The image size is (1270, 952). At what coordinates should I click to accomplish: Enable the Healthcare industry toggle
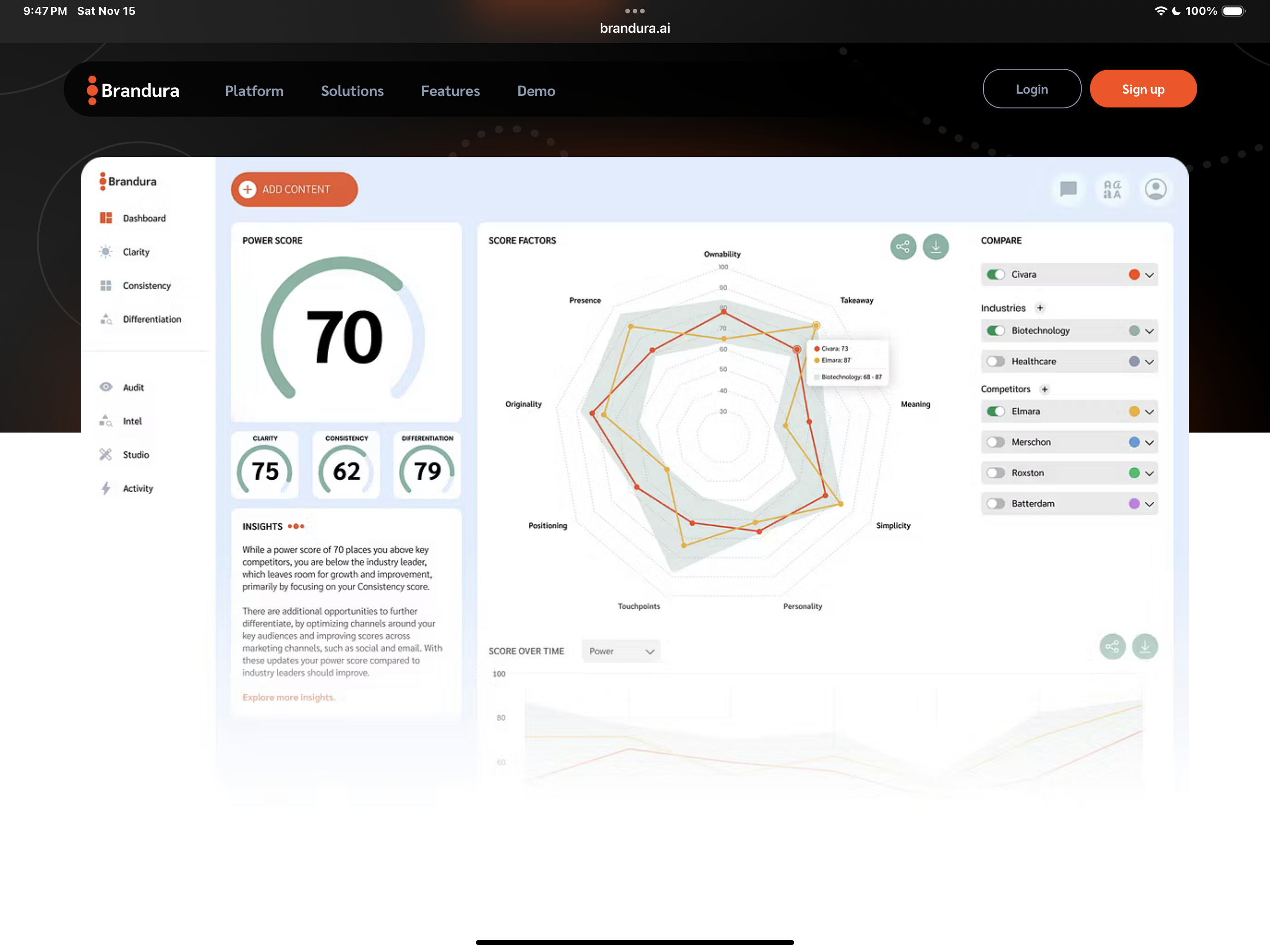click(995, 362)
